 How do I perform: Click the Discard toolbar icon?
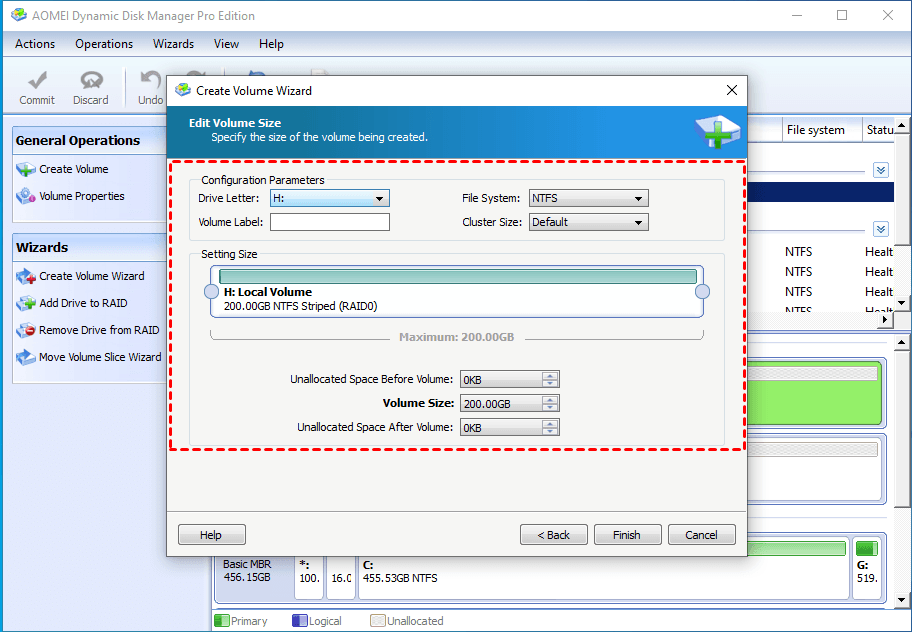(x=91, y=80)
